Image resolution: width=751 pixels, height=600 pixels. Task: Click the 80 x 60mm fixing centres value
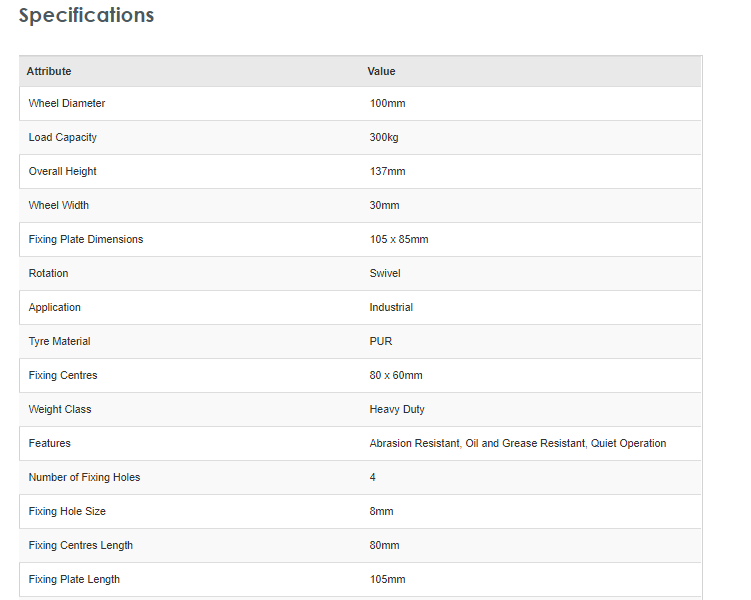(396, 375)
